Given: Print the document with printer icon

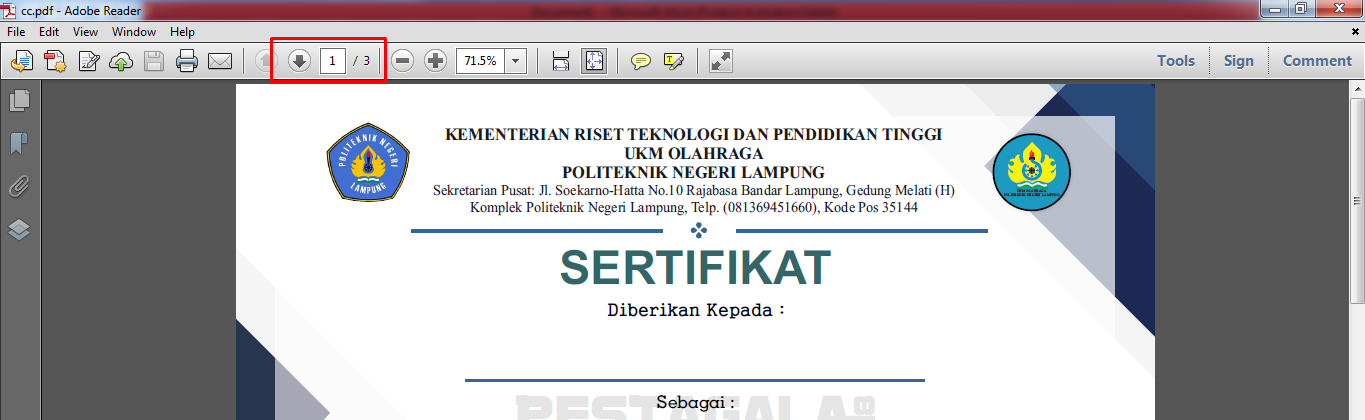Looking at the screenshot, I should (x=187, y=61).
